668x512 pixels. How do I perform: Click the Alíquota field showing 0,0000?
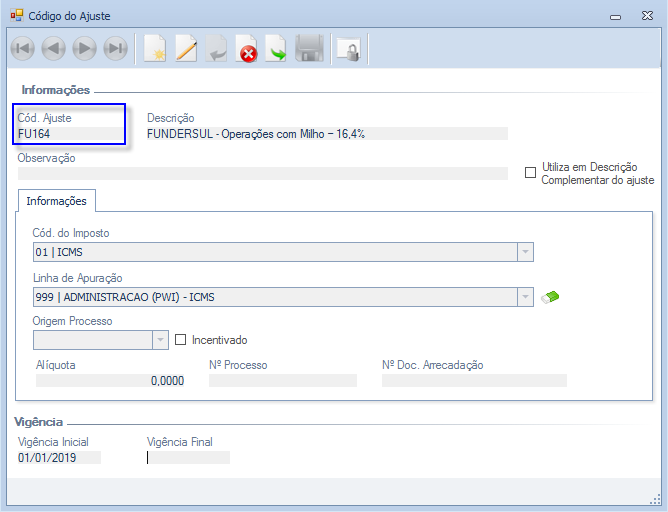point(110,380)
